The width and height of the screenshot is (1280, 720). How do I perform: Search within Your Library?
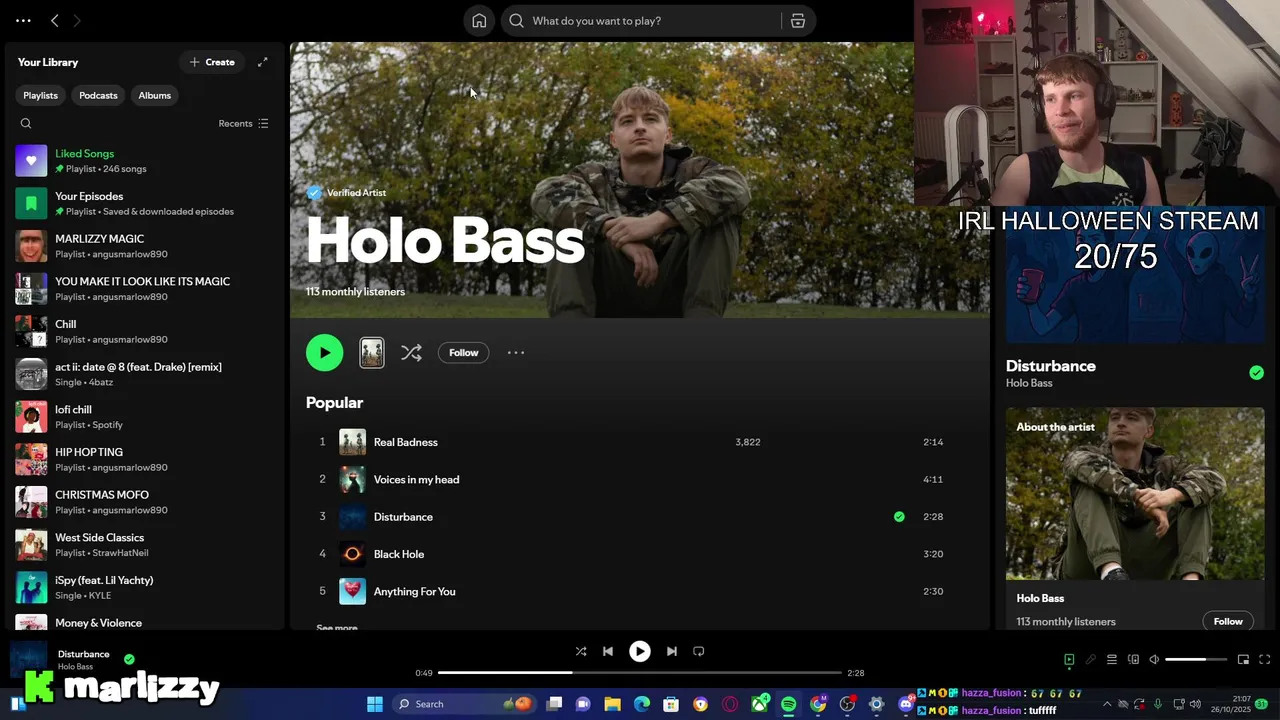[26, 124]
